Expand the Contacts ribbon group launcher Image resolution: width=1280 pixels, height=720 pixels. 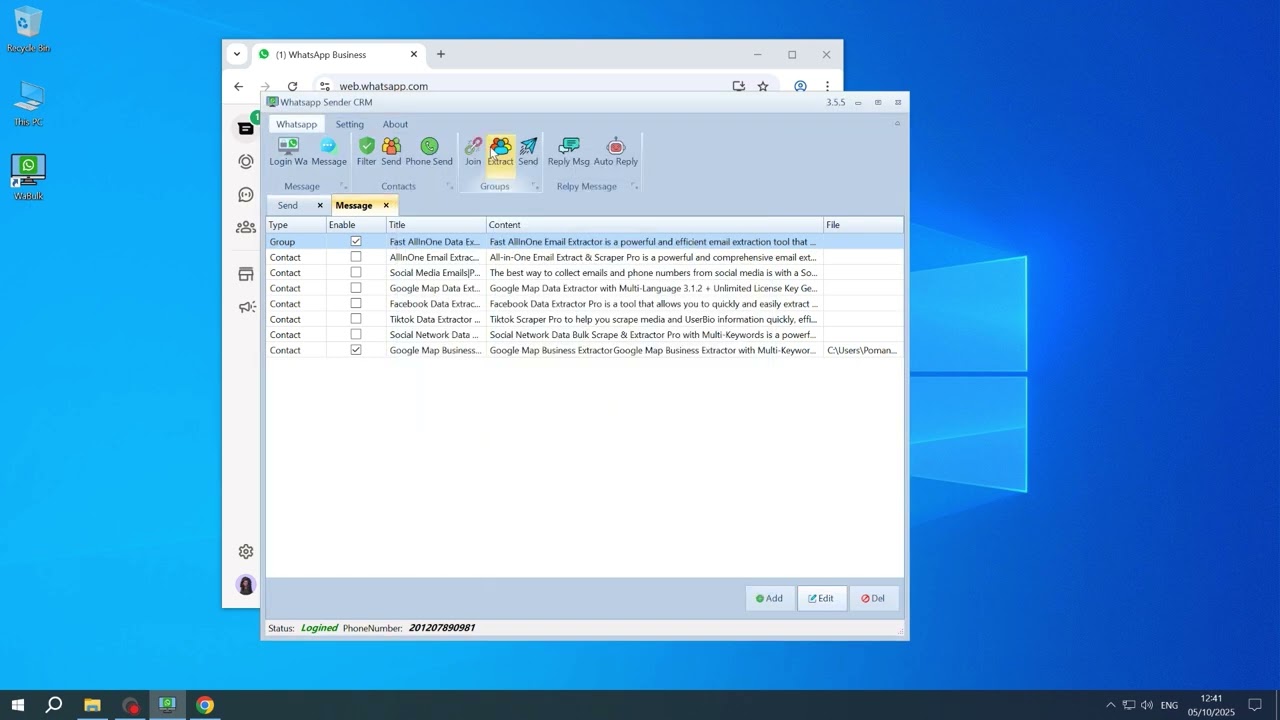coord(450,186)
